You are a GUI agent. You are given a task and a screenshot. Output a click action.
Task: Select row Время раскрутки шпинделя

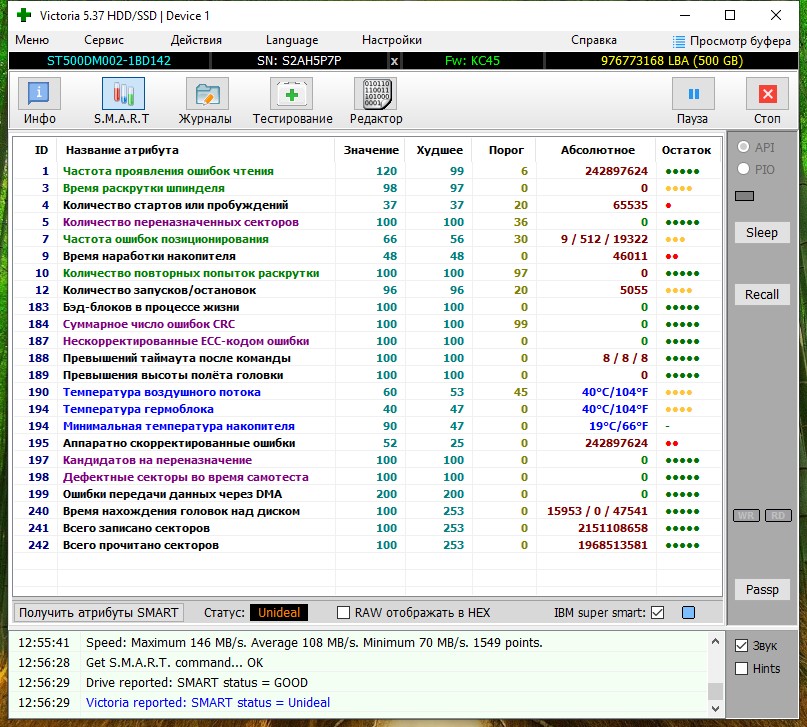tap(367, 188)
